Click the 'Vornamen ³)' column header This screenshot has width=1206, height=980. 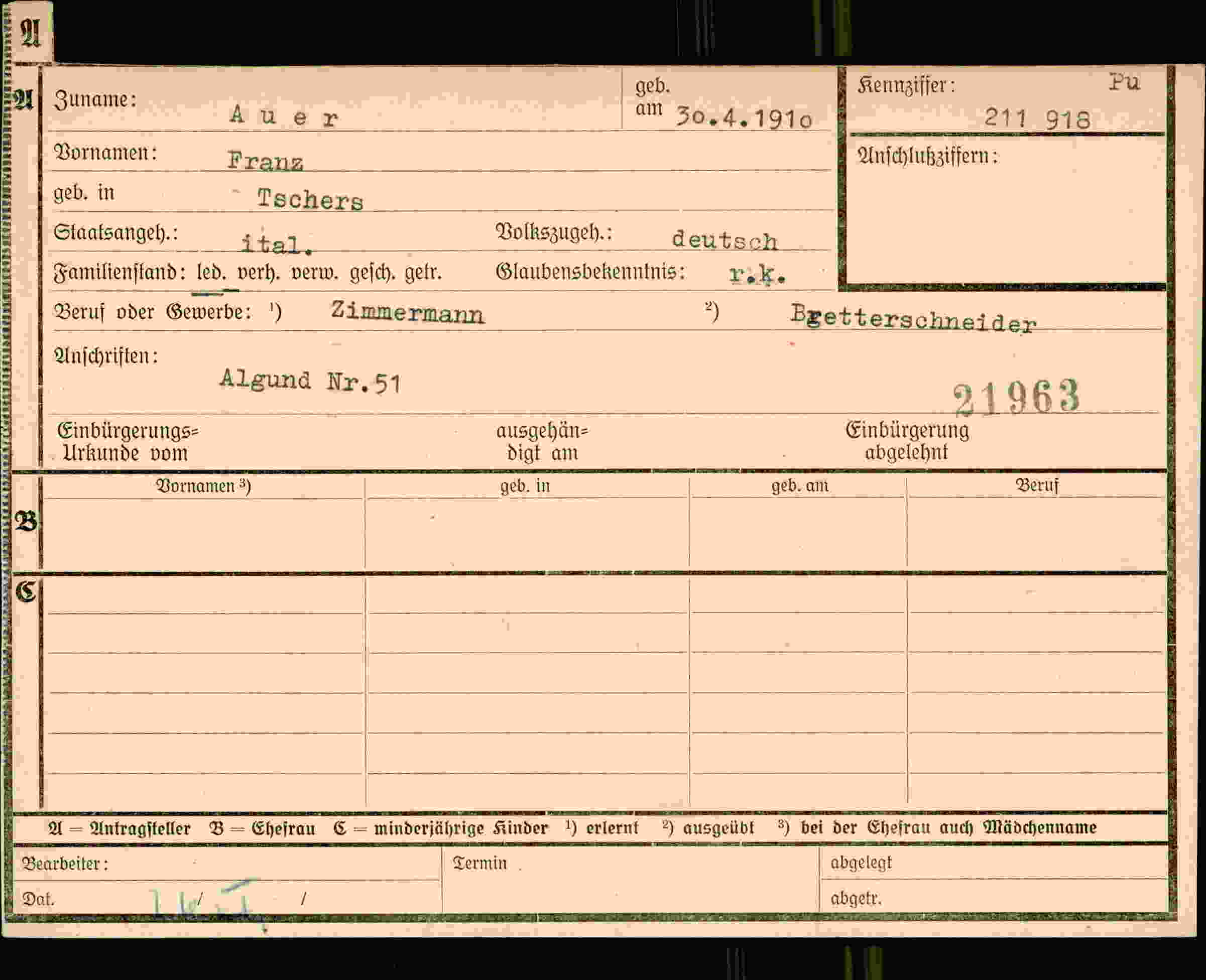tap(203, 486)
